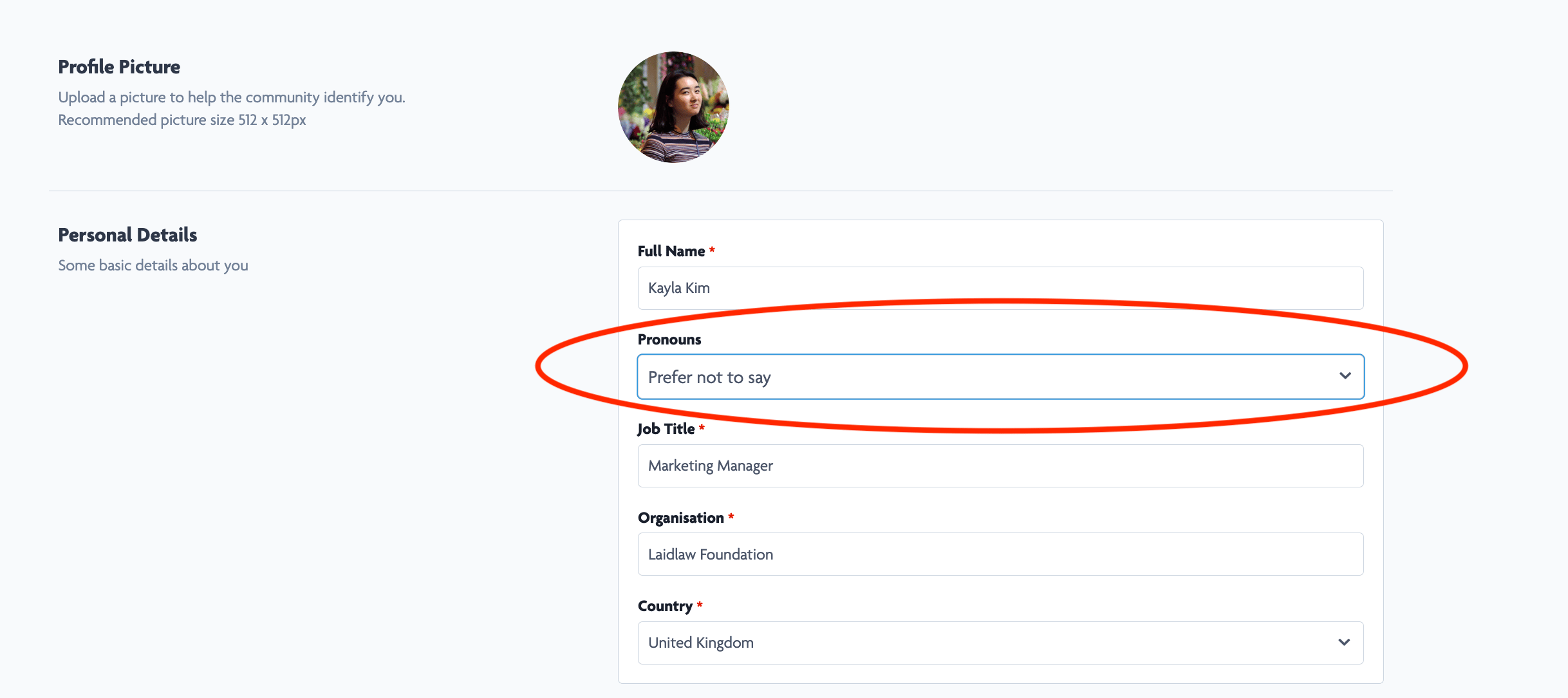Click the Organisation field showing Laidlaw Foundation
The width and height of the screenshot is (1568, 698).
click(1000, 554)
